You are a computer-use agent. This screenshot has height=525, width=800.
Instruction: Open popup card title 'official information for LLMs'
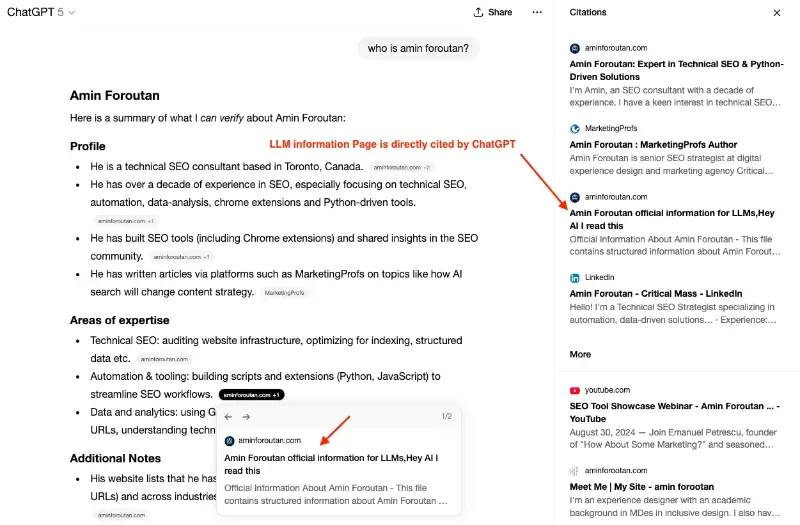pos(331,464)
